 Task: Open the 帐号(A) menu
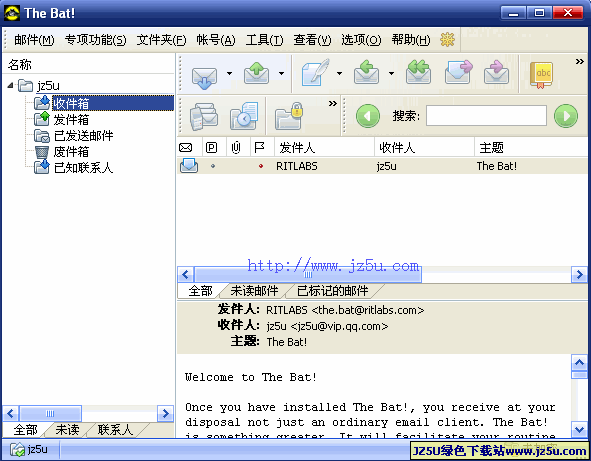[x=216, y=40]
